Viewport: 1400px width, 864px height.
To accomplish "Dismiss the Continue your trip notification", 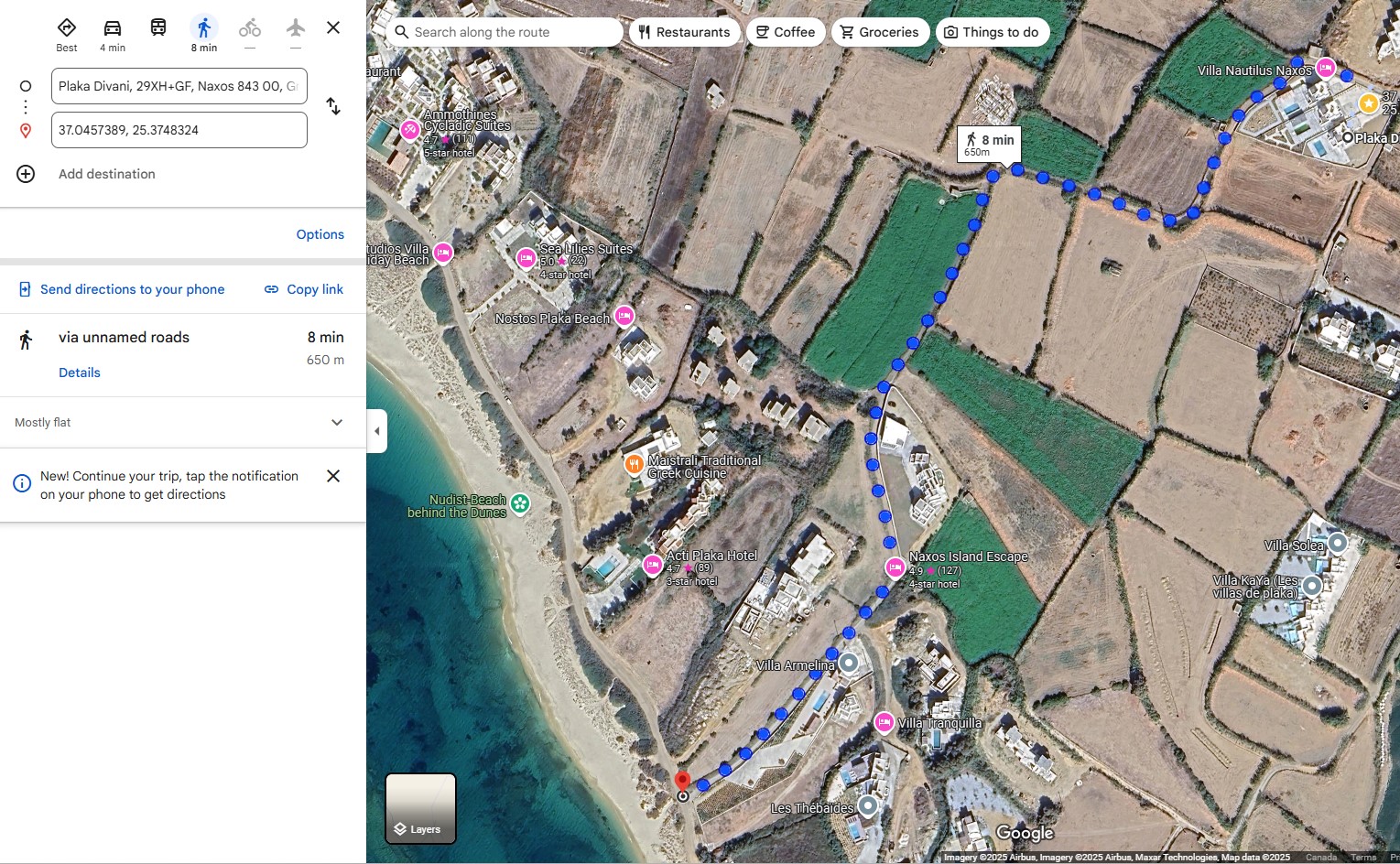I will (x=333, y=476).
